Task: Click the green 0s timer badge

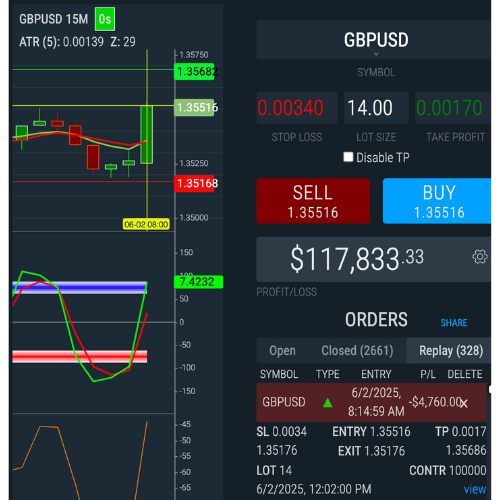Action: click(x=105, y=19)
